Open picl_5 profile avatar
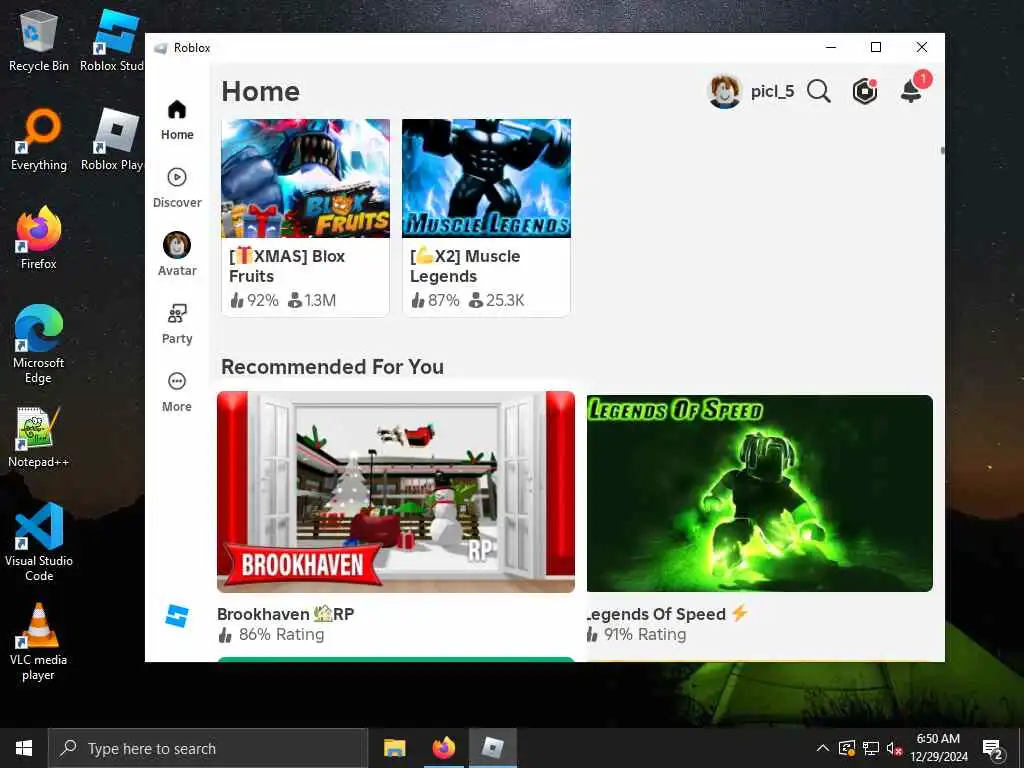Viewport: 1024px width, 768px height. [724, 91]
